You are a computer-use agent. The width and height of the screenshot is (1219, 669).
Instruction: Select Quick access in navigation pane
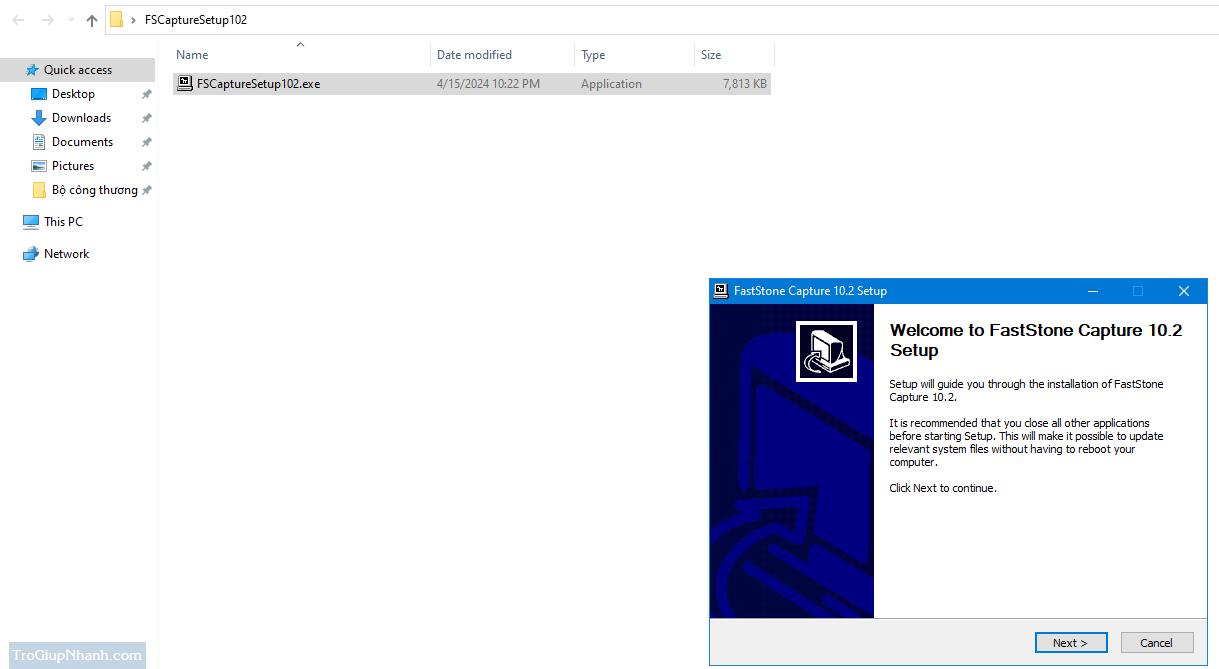click(x=77, y=70)
